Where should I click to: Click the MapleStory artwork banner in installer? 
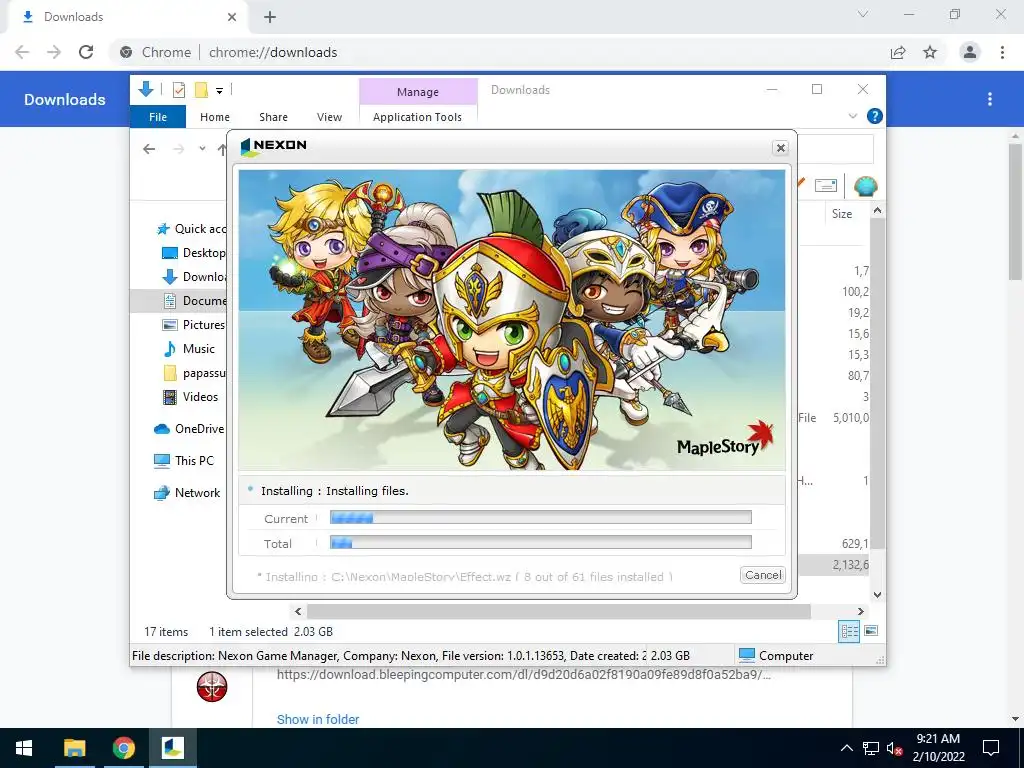coord(512,319)
